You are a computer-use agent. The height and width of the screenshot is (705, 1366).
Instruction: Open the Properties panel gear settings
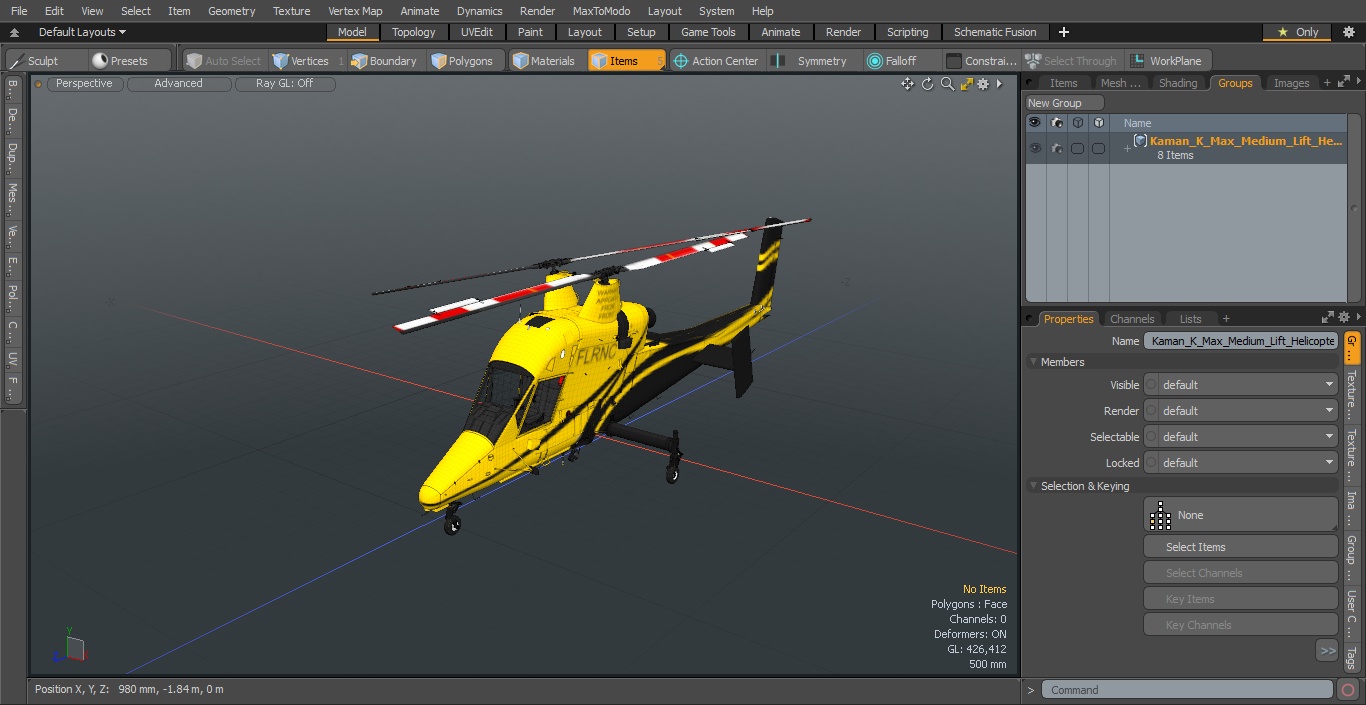[x=1345, y=318]
